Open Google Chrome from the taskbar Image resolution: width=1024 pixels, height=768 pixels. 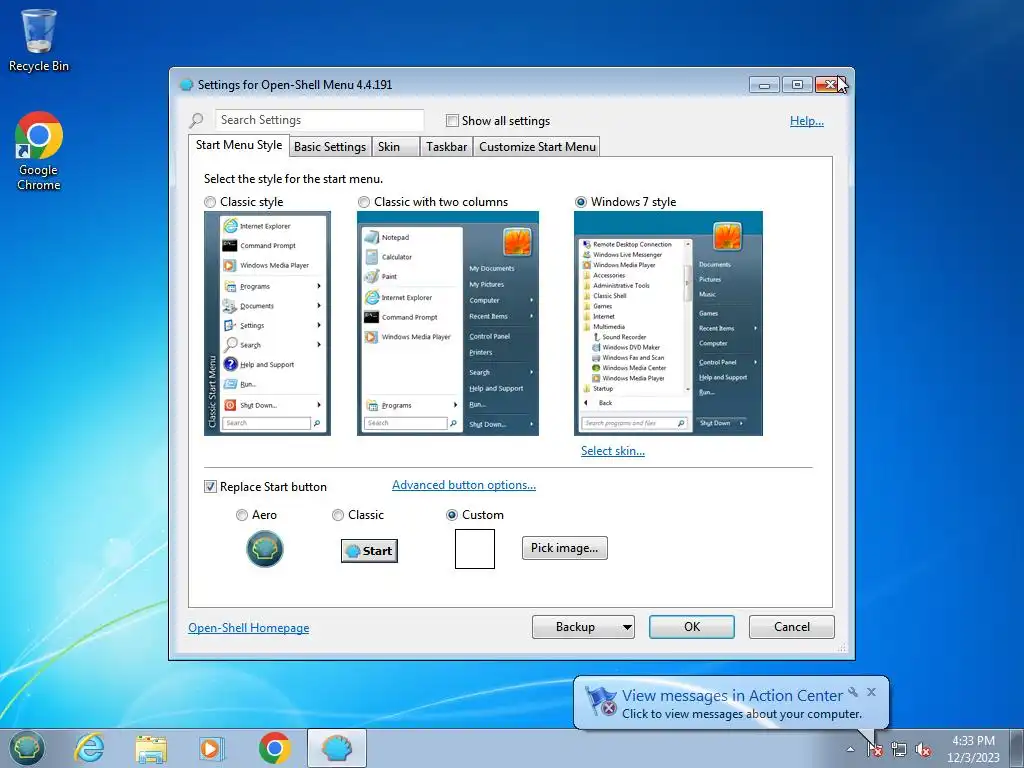[x=274, y=748]
